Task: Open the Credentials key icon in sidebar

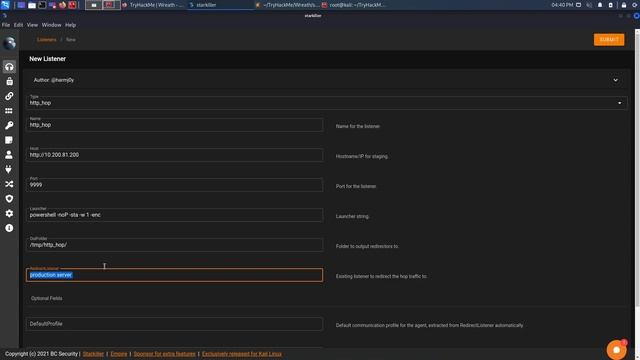Action: [x=9, y=125]
